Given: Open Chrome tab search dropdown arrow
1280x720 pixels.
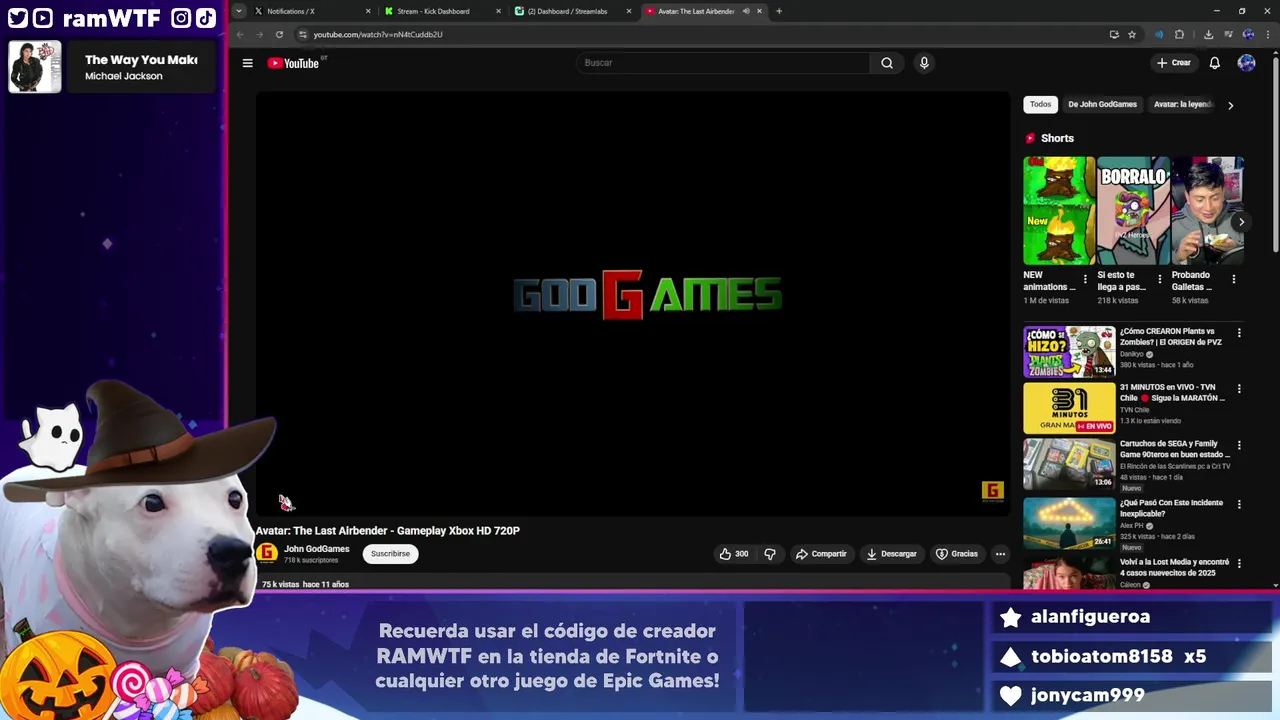Looking at the screenshot, I should coord(238,11).
